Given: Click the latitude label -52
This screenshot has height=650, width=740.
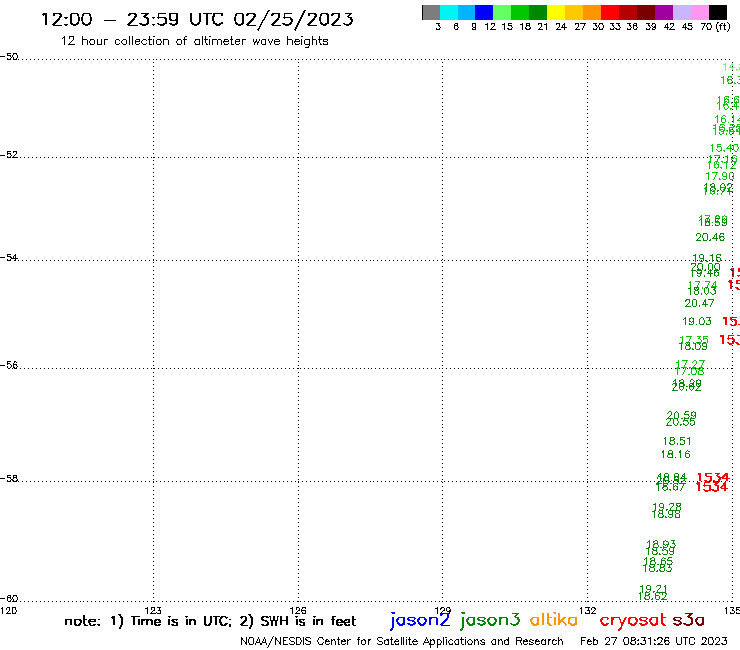Looking at the screenshot, I should [x=9, y=155].
